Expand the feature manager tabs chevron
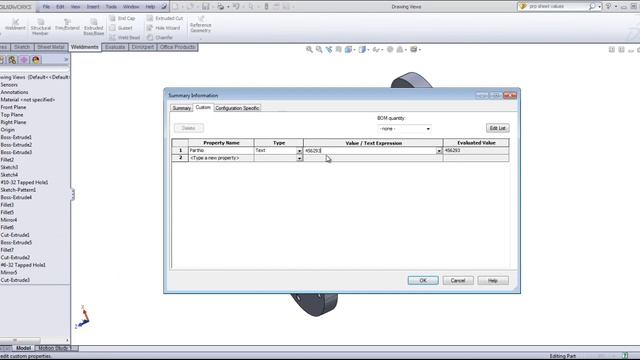The image size is (640, 360). coord(66,60)
